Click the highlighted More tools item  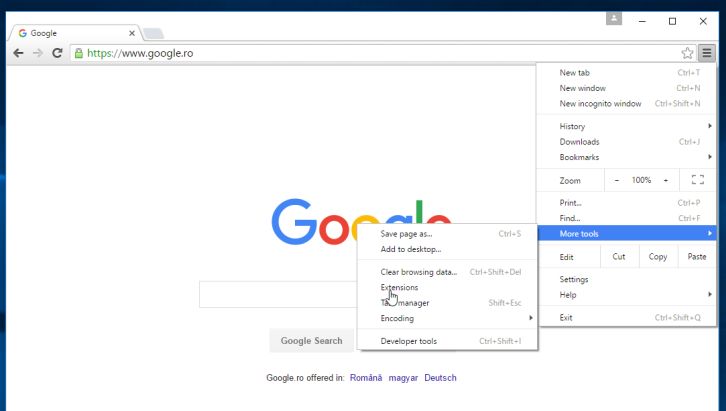627,233
